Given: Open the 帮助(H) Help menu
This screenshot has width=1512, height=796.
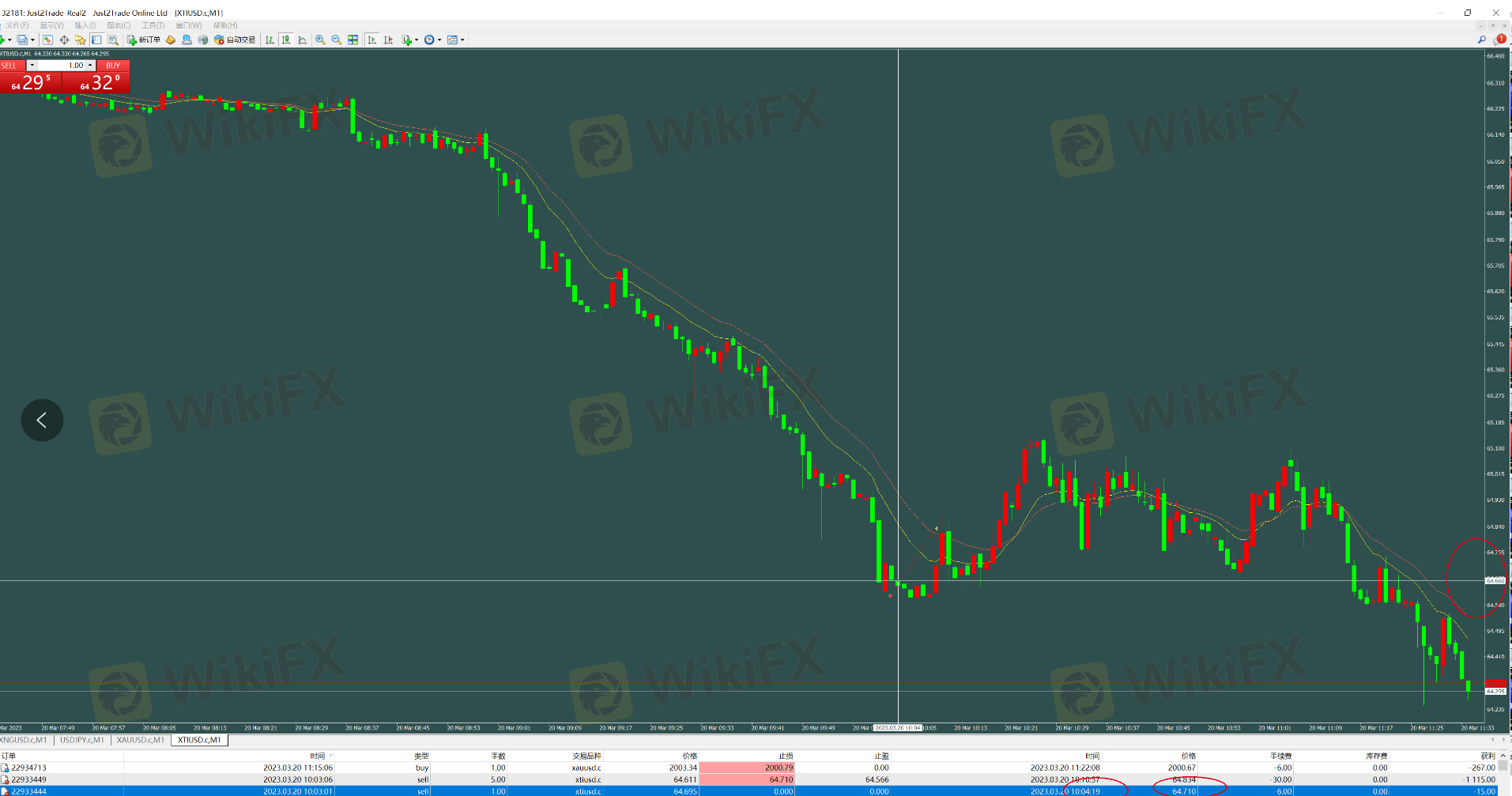Looking at the screenshot, I should point(225,25).
